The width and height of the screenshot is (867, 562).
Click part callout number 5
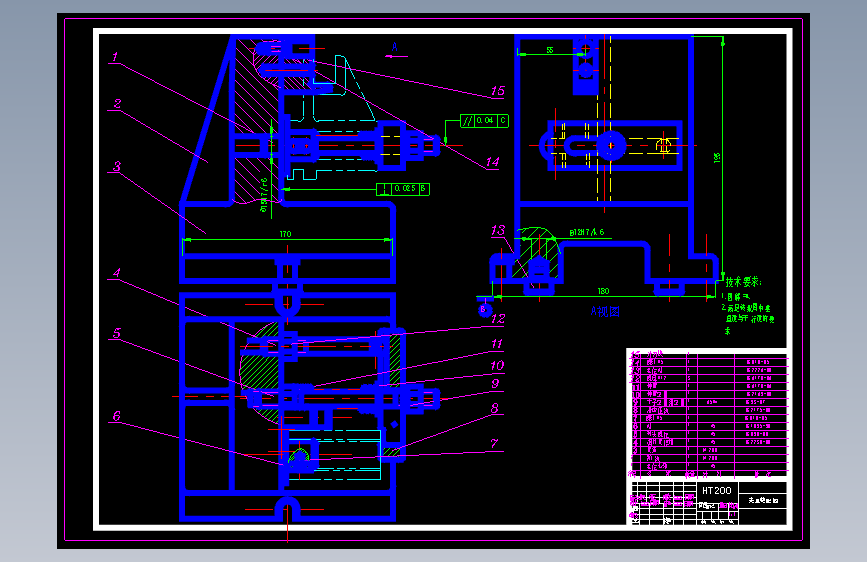[x=117, y=333]
